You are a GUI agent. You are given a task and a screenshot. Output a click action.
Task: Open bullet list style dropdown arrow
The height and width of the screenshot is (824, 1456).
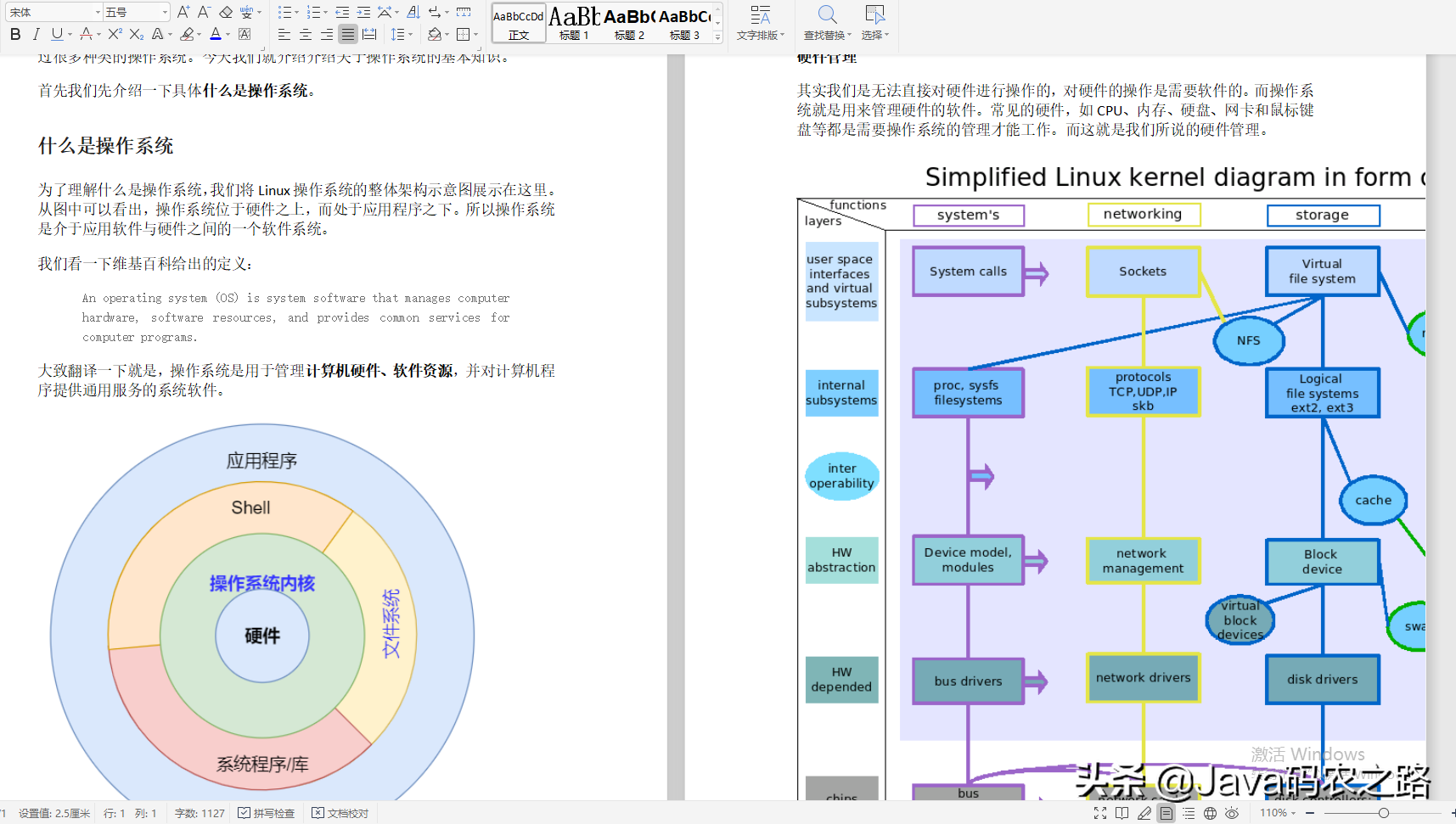(296, 12)
